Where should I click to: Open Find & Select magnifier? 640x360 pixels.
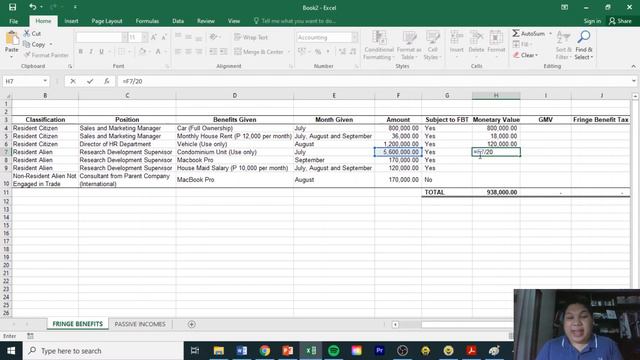[x=584, y=45]
